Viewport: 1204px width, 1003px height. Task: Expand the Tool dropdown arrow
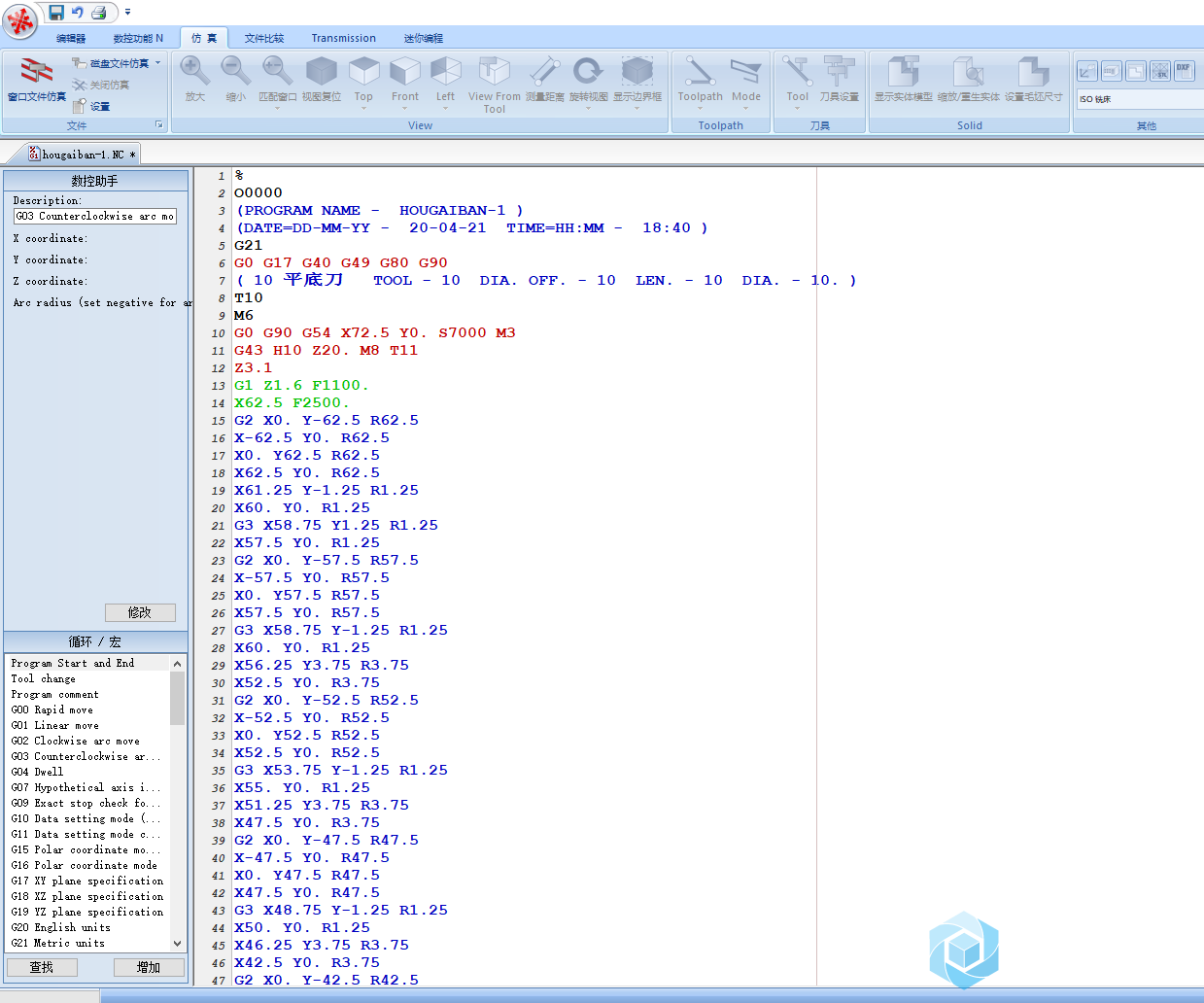798,108
